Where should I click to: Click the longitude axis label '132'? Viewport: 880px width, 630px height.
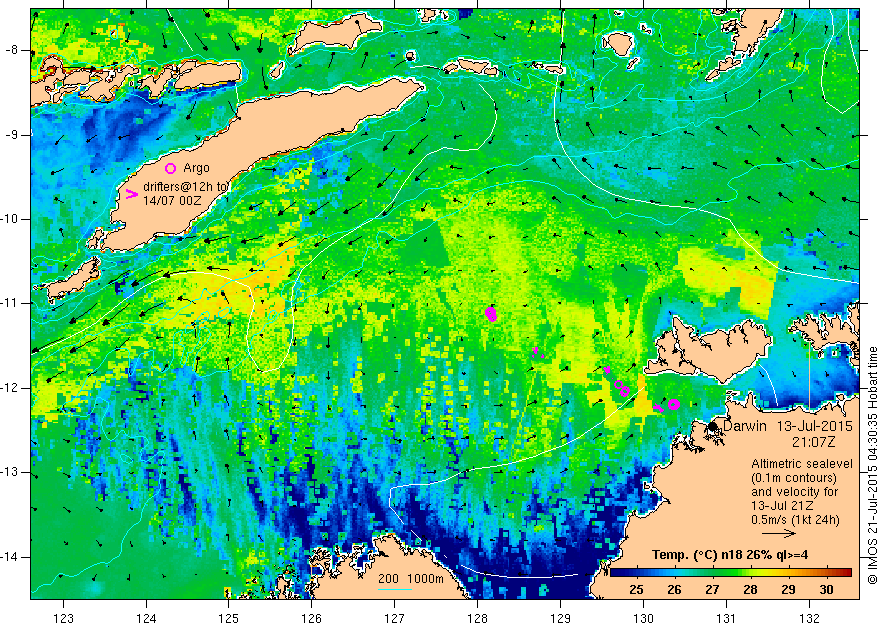809,618
